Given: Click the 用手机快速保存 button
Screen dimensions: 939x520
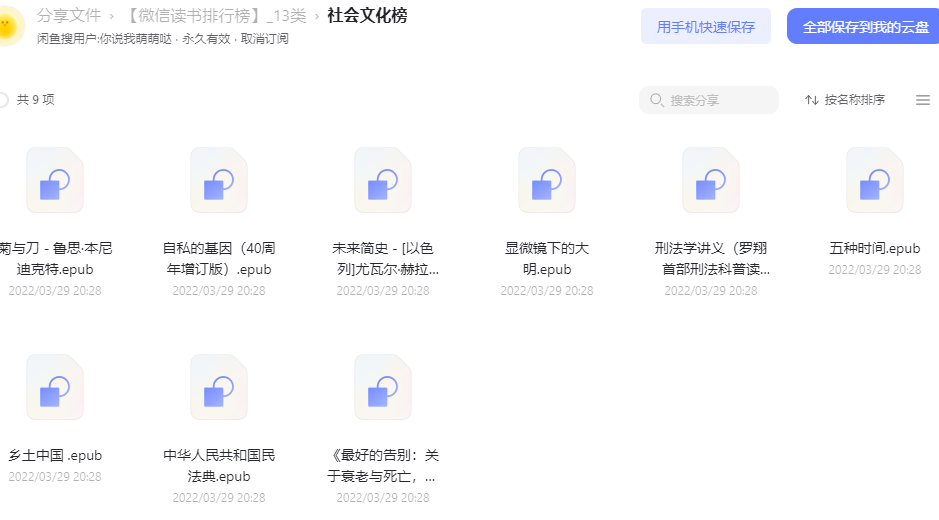Looking at the screenshot, I should coord(705,26).
